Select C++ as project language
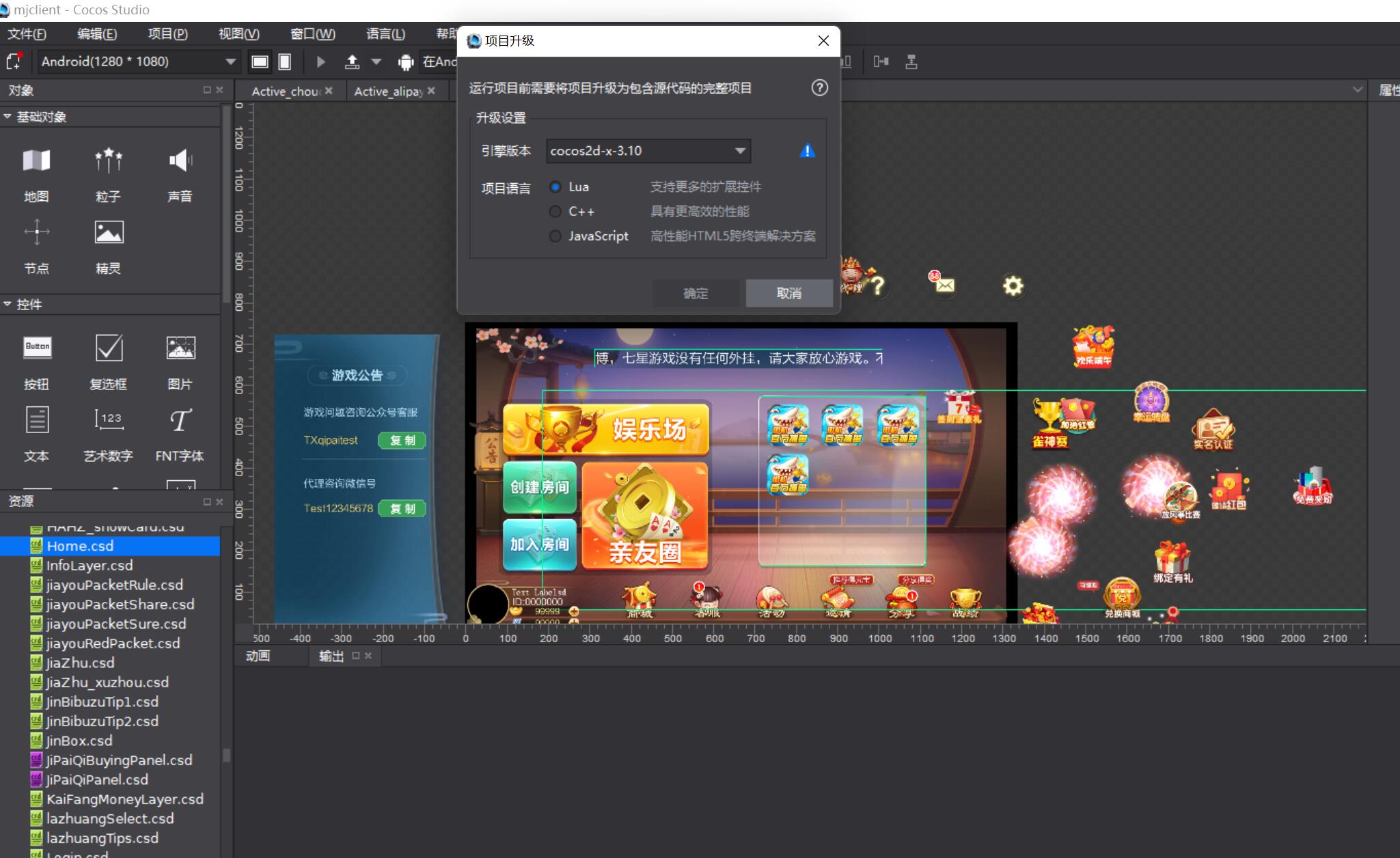This screenshot has height=858, width=1400. click(555, 211)
